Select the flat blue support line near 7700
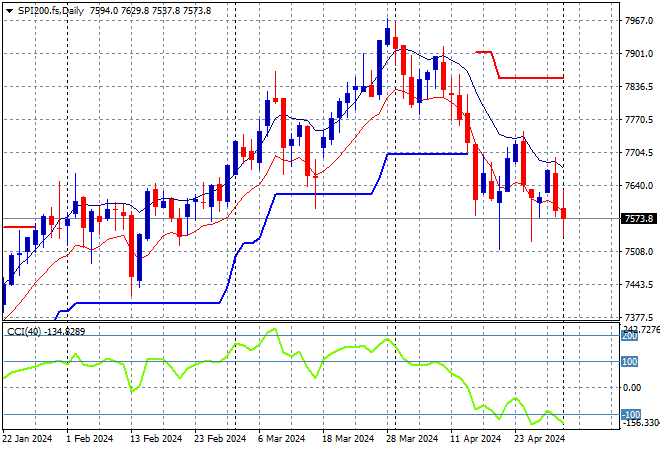The height and width of the screenshot is (450, 660). pos(427,154)
